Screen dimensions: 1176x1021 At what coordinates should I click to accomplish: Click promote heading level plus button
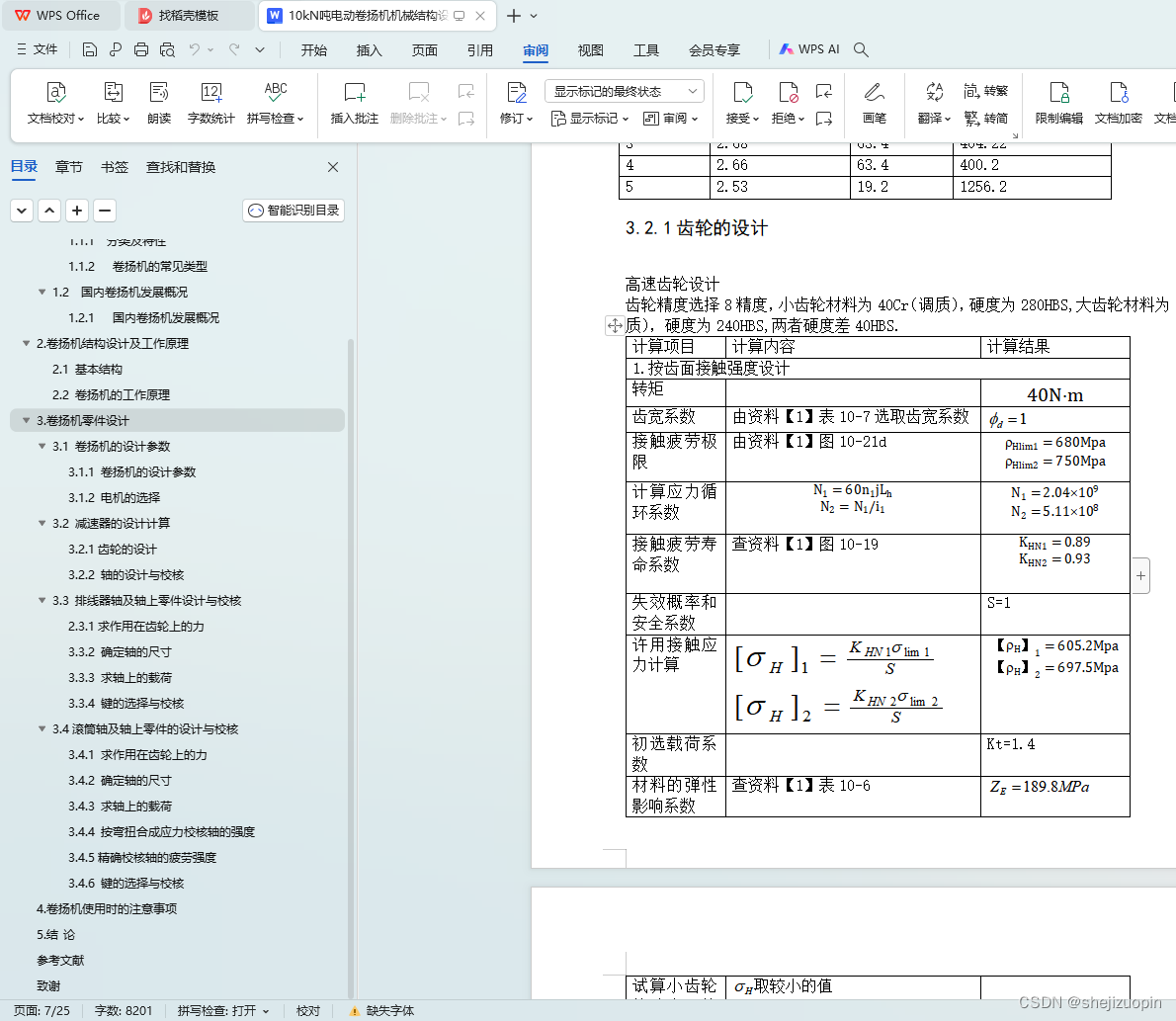(x=77, y=211)
